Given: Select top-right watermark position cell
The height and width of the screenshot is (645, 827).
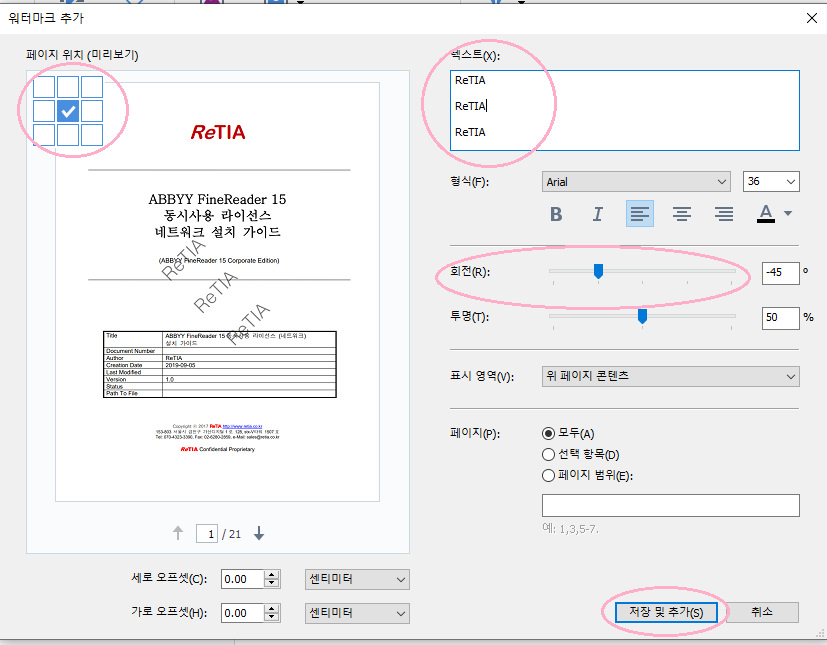Looking at the screenshot, I should click(x=92, y=87).
